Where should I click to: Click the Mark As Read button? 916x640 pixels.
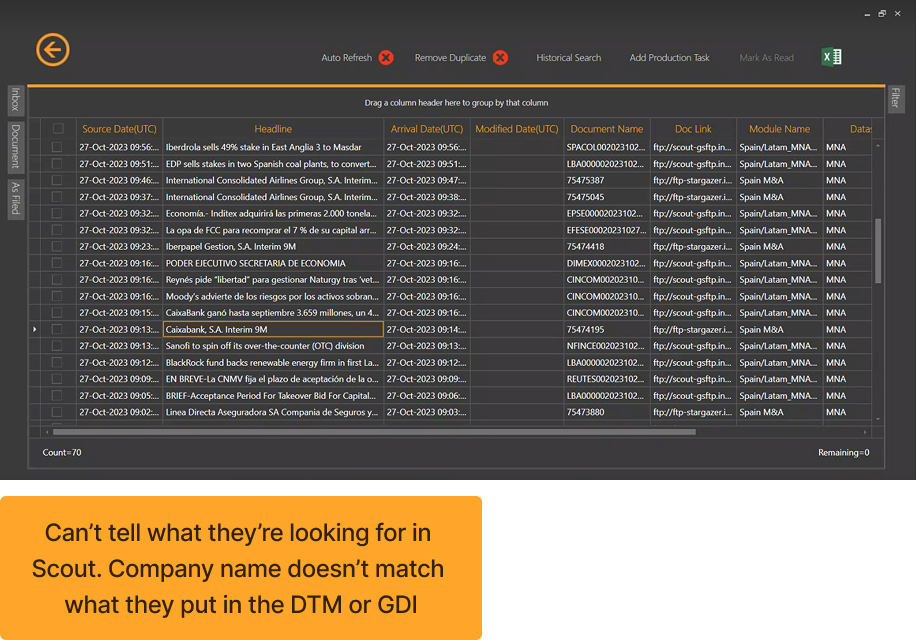pyautogui.click(x=766, y=57)
